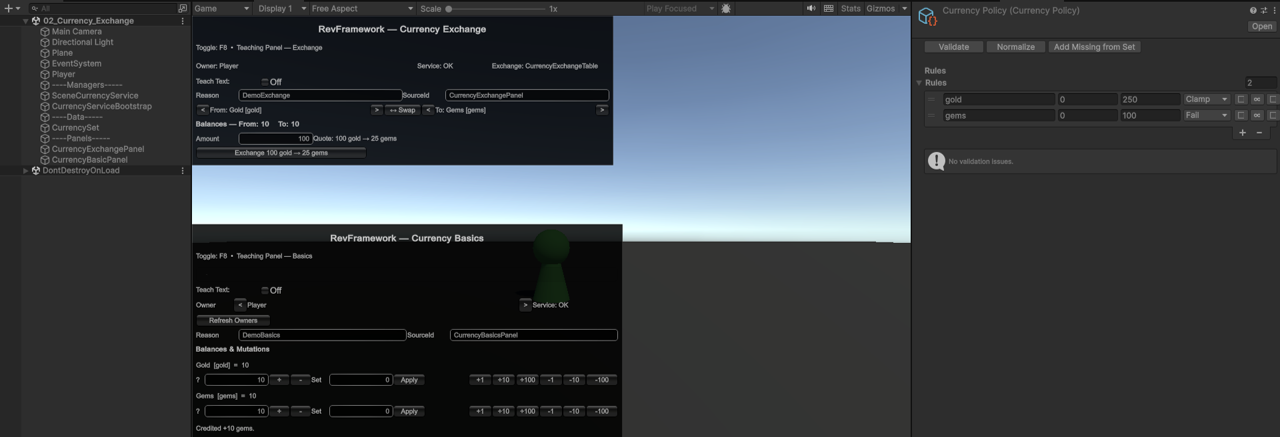
Task: Remove a rule with the minus icon
Action: [x=1259, y=132]
